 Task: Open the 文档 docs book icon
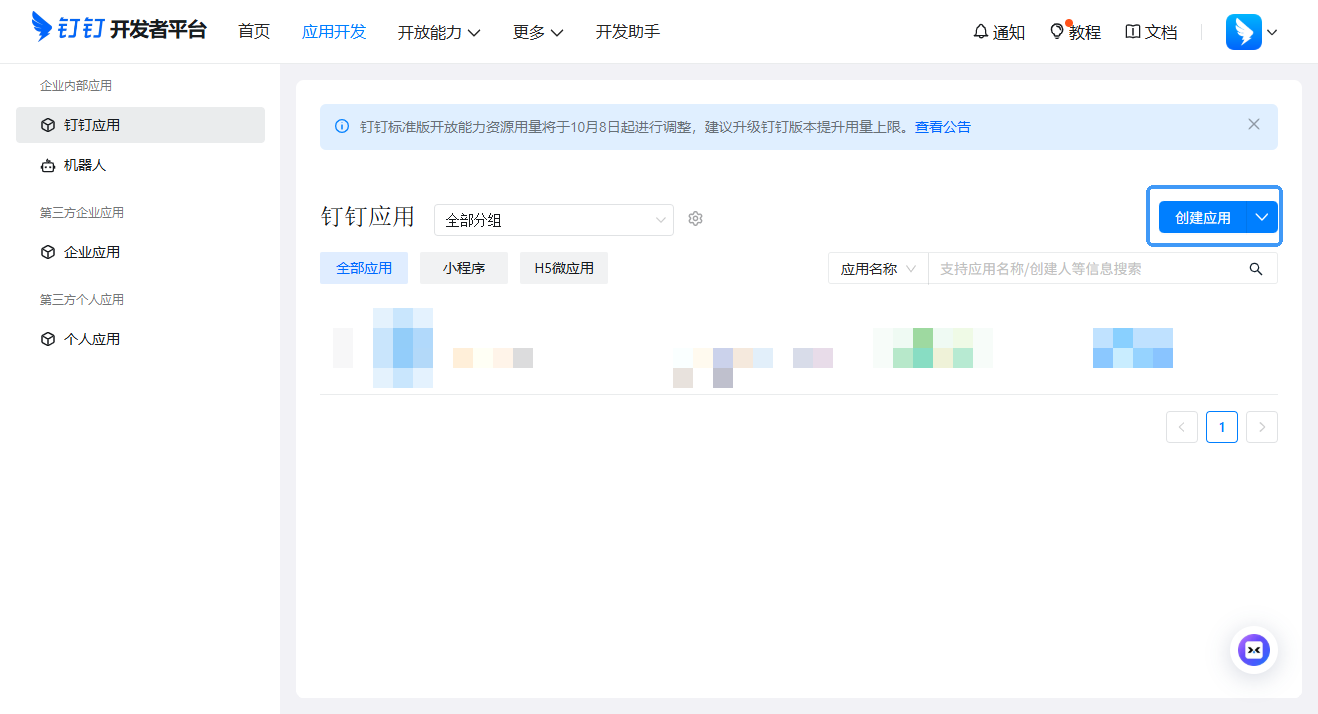[x=1133, y=32]
